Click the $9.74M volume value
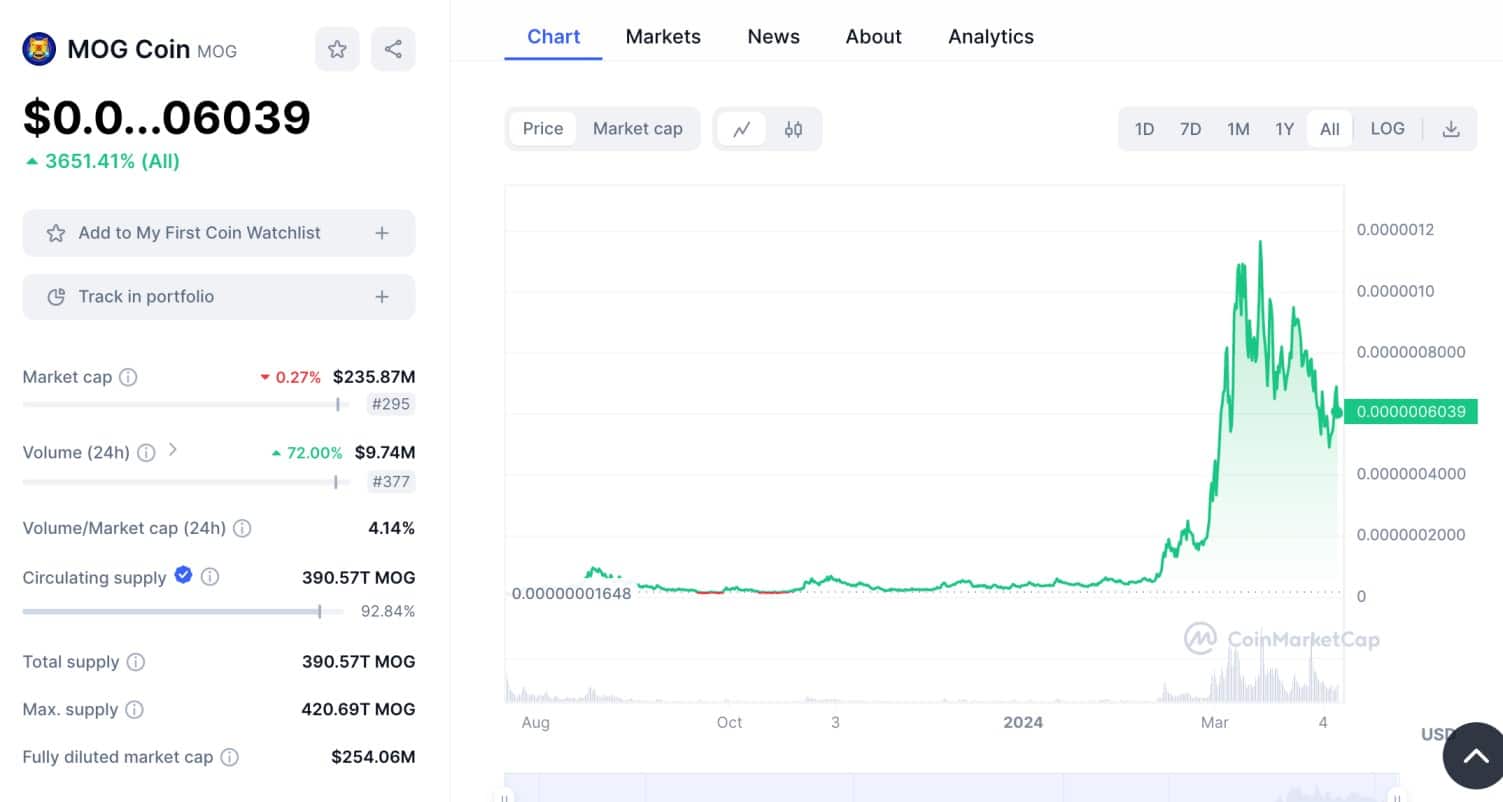The width and height of the screenshot is (1503, 802). (385, 453)
